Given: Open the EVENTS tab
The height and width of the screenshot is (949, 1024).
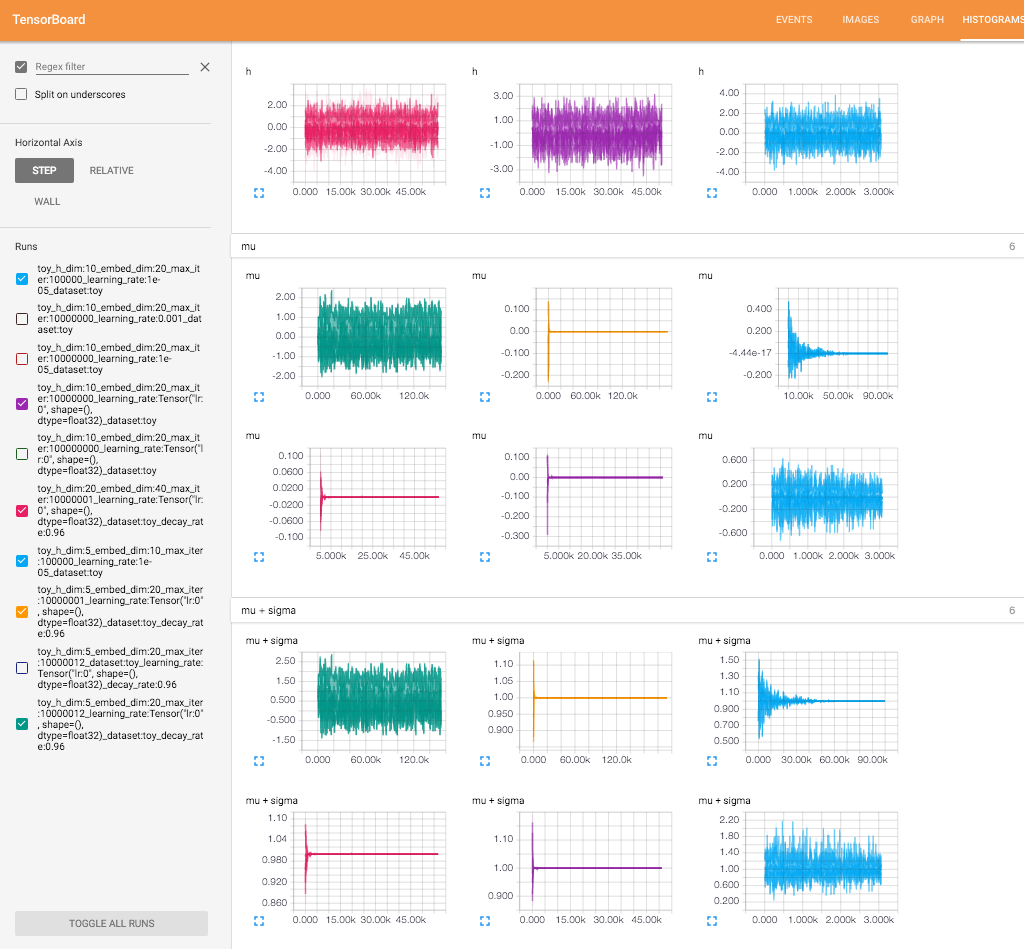Looking at the screenshot, I should pyautogui.click(x=794, y=20).
